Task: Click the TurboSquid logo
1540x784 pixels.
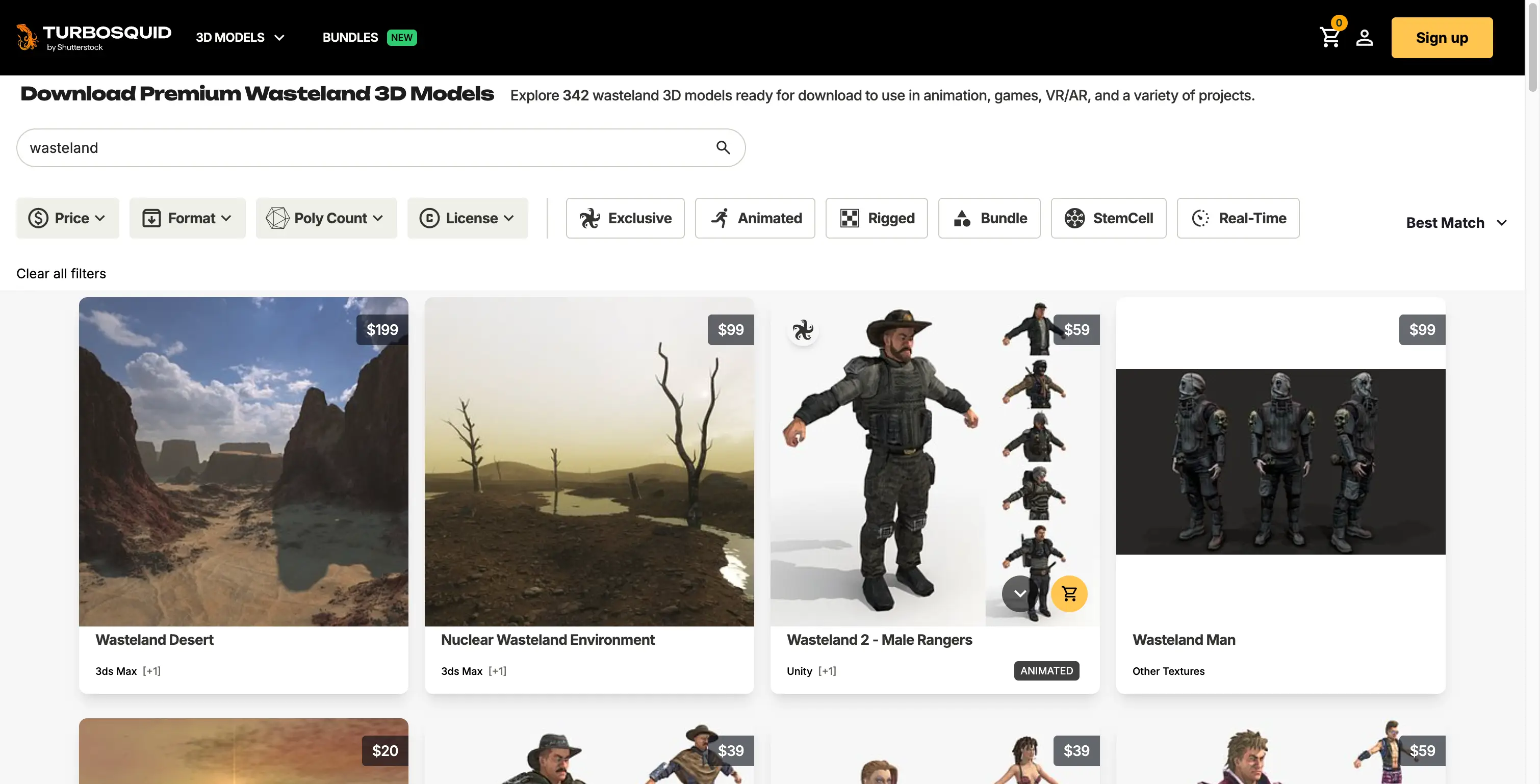Action: pyautogui.click(x=94, y=37)
